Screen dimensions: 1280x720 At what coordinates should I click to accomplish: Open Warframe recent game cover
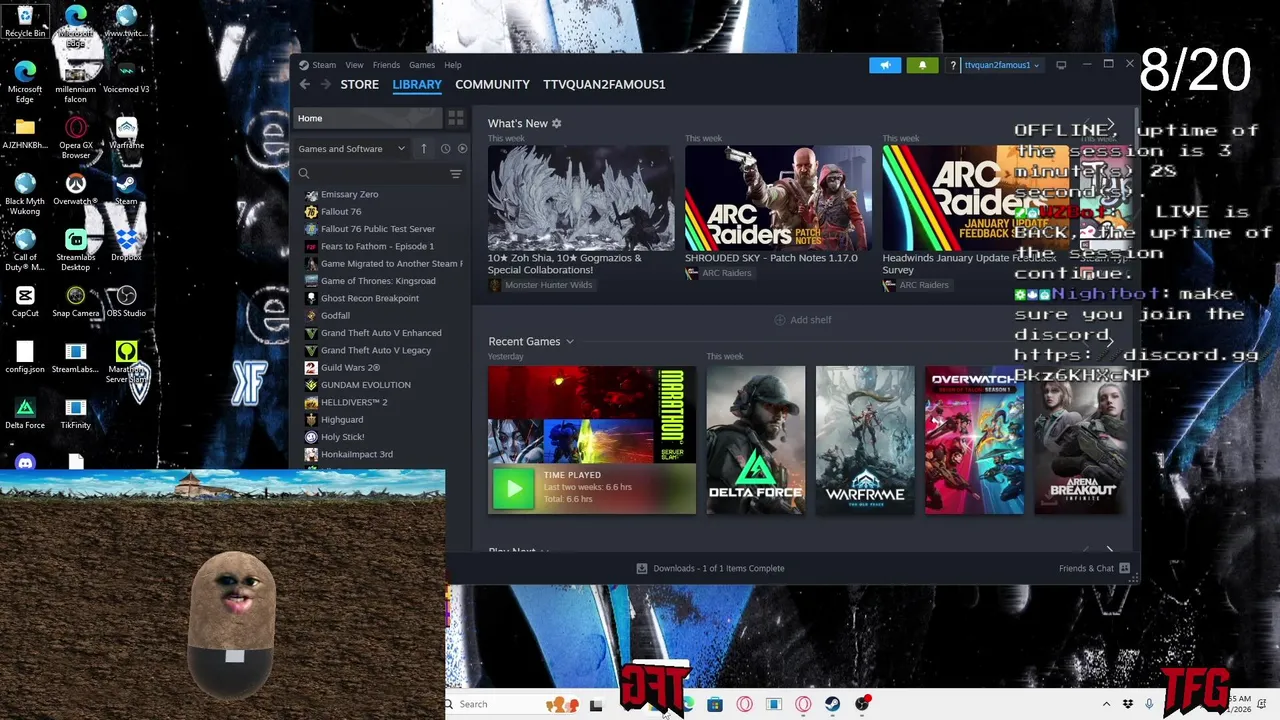(865, 440)
